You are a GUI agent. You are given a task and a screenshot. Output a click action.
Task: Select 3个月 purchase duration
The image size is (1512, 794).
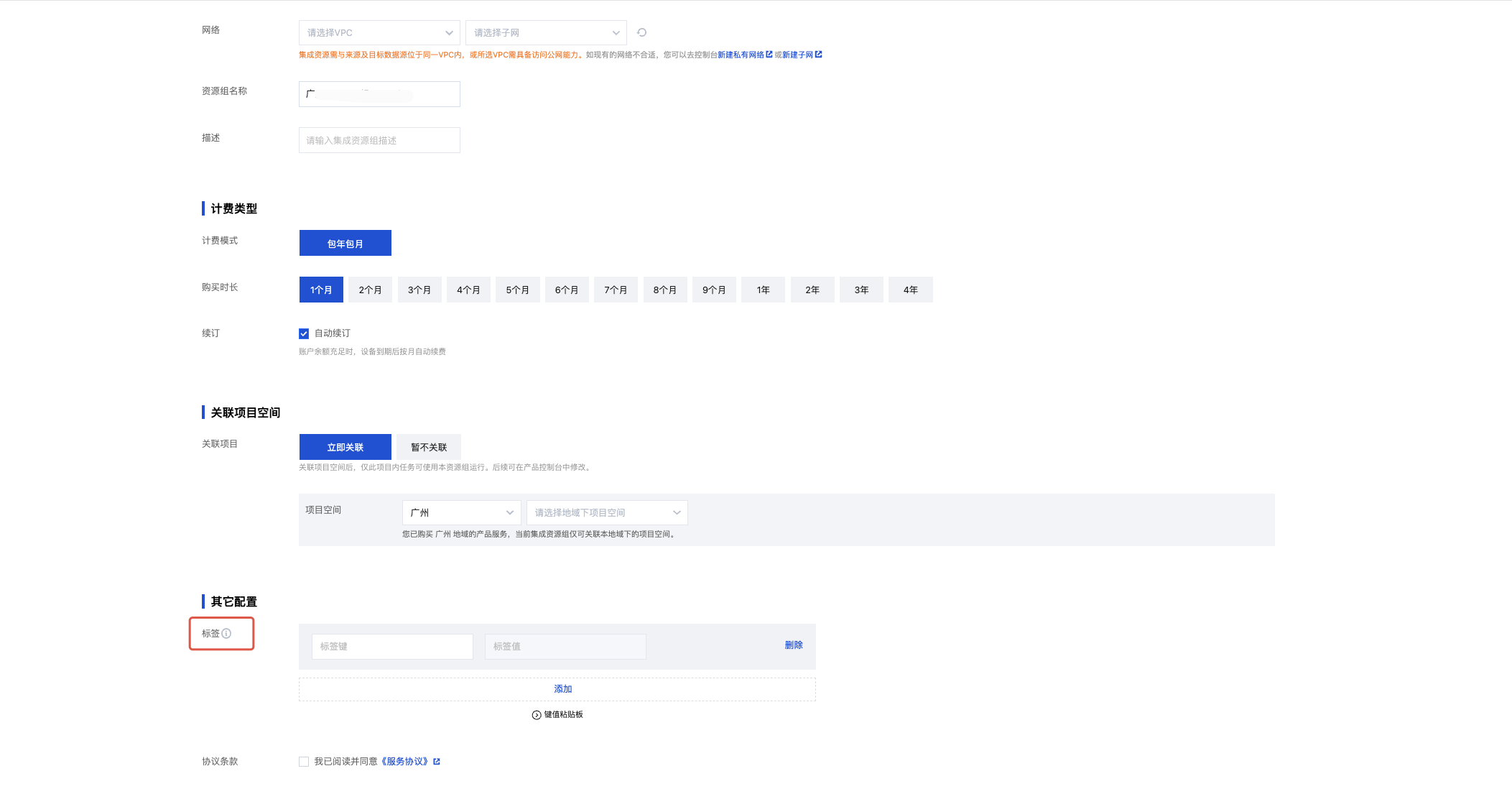pyautogui.click(x=419, y=290)
